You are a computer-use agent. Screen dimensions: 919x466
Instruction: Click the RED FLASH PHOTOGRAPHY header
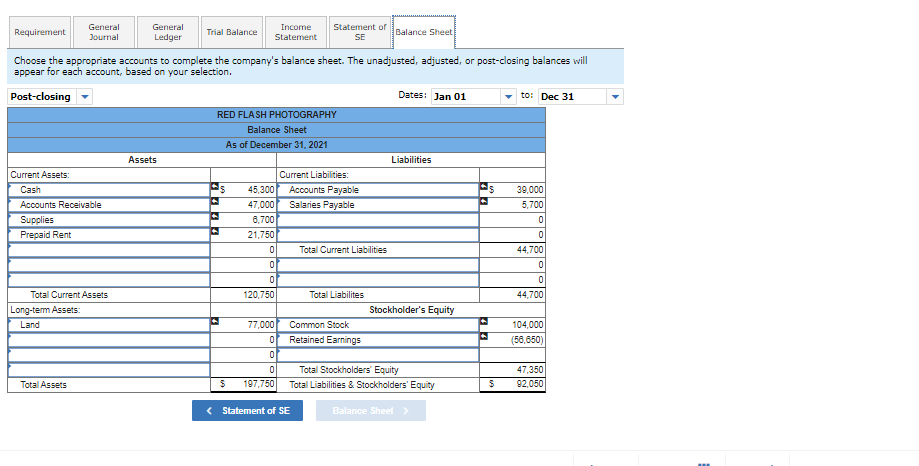pyautogui.click(x=277, y=115)
